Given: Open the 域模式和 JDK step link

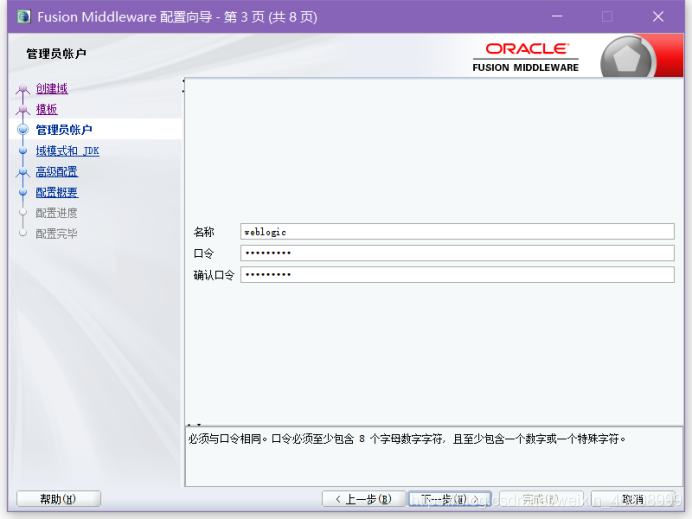Looking at the screenshot, I should 67,150.
